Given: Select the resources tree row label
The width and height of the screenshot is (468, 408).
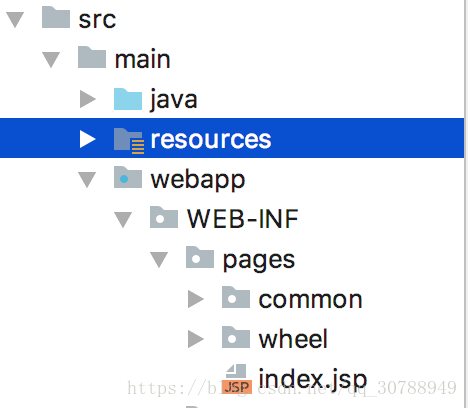Looking at the screenshot, I should click(x=211, y=139).
